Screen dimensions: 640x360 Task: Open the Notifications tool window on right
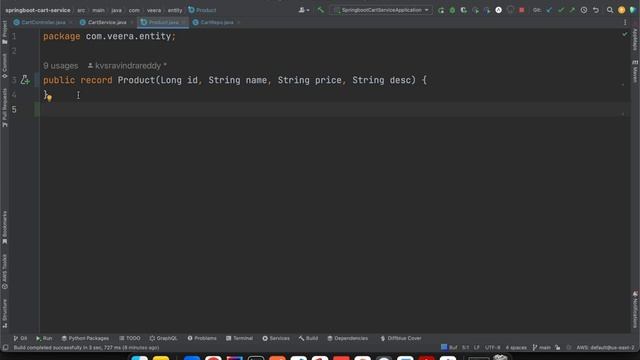pyautogui.click(x=635, y=310)
